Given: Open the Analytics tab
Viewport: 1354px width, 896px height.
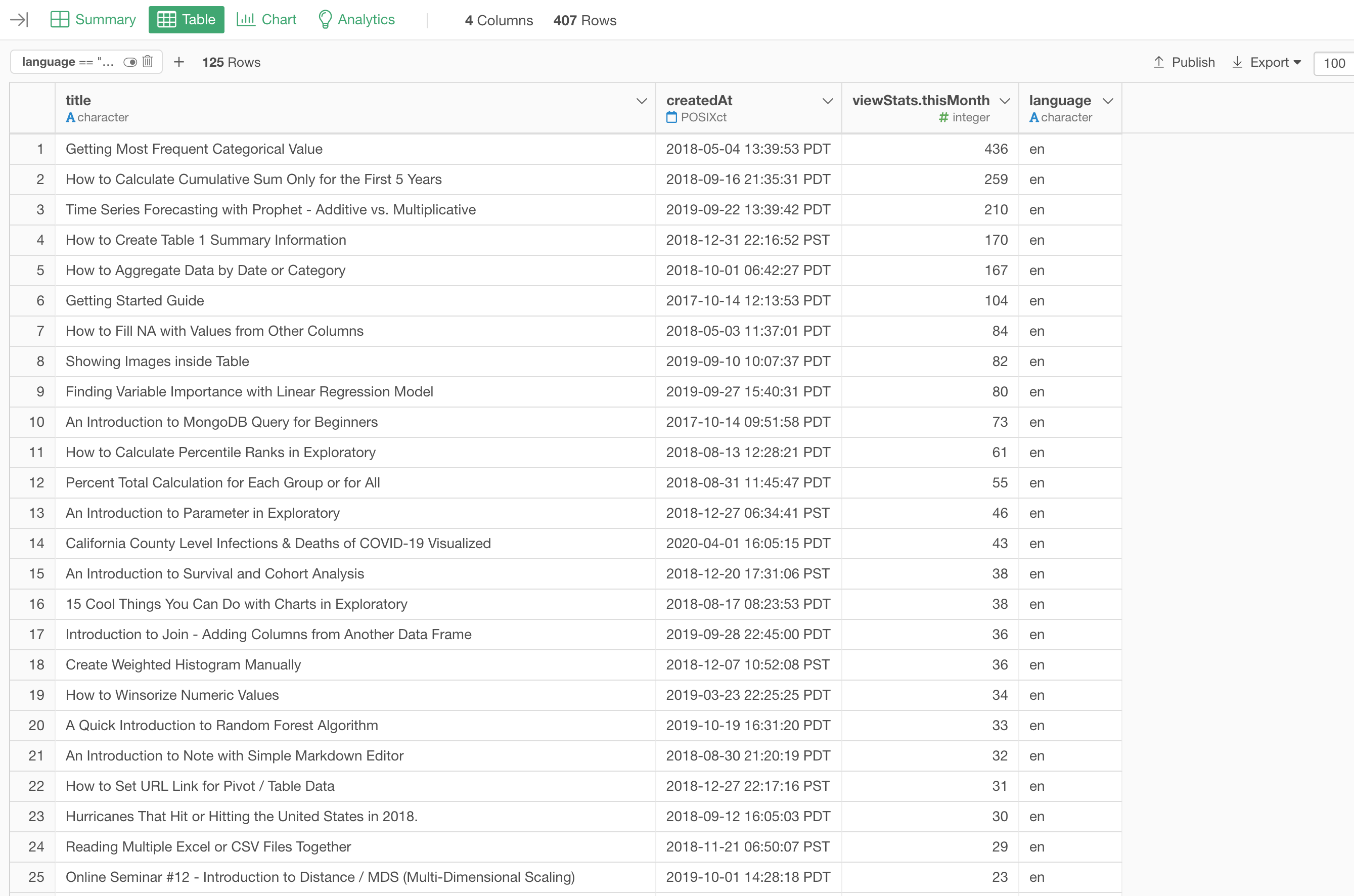Looking at the screenshot, I should (x=356, y=19).
